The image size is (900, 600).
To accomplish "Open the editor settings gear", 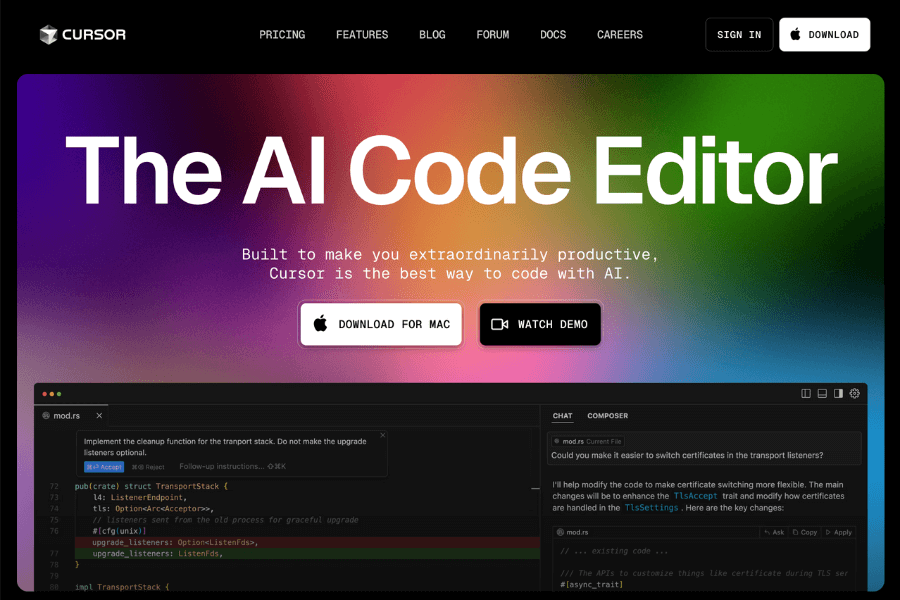I will pos(855,393).
